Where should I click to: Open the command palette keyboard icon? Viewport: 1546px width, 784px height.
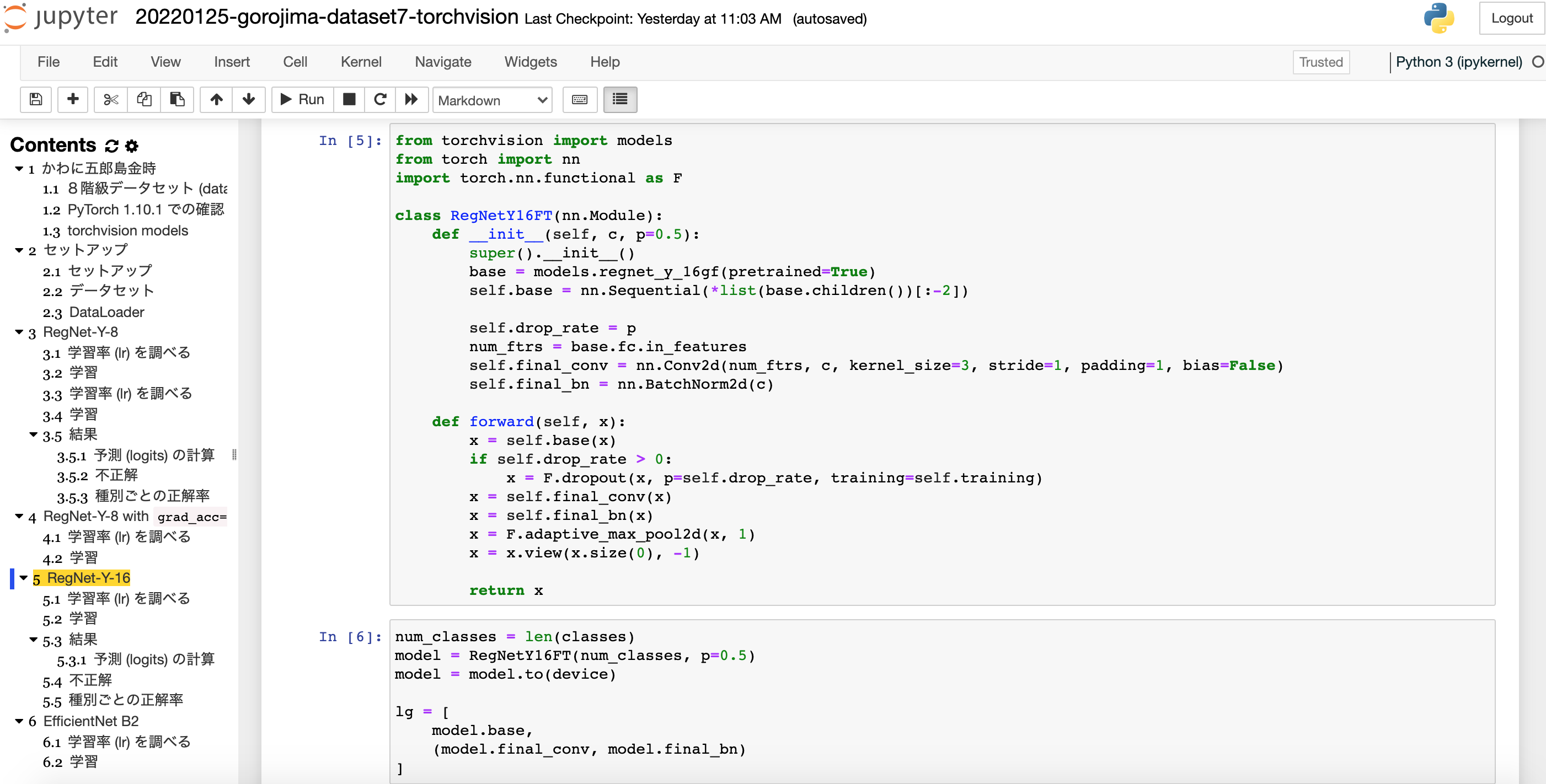(580, 100)
